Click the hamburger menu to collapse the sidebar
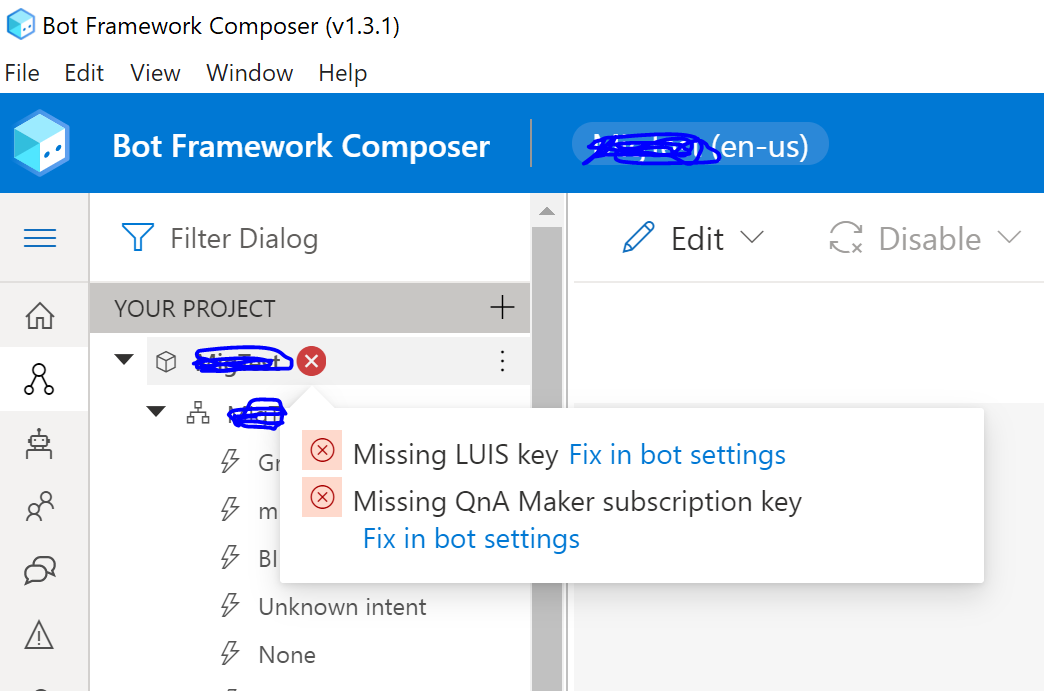Viewport: 1044px width, 691px height. [x=39, y=238]
